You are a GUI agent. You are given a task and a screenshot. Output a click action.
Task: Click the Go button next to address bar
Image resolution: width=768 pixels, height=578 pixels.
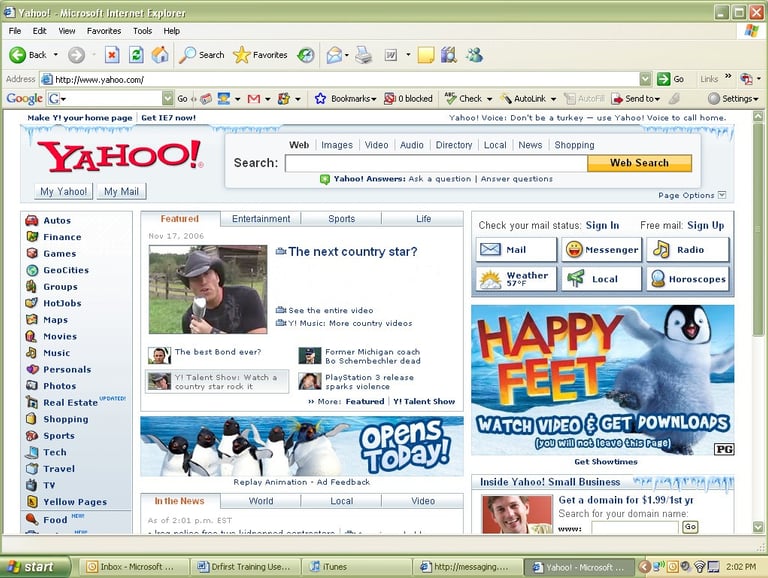coord(671,79)
